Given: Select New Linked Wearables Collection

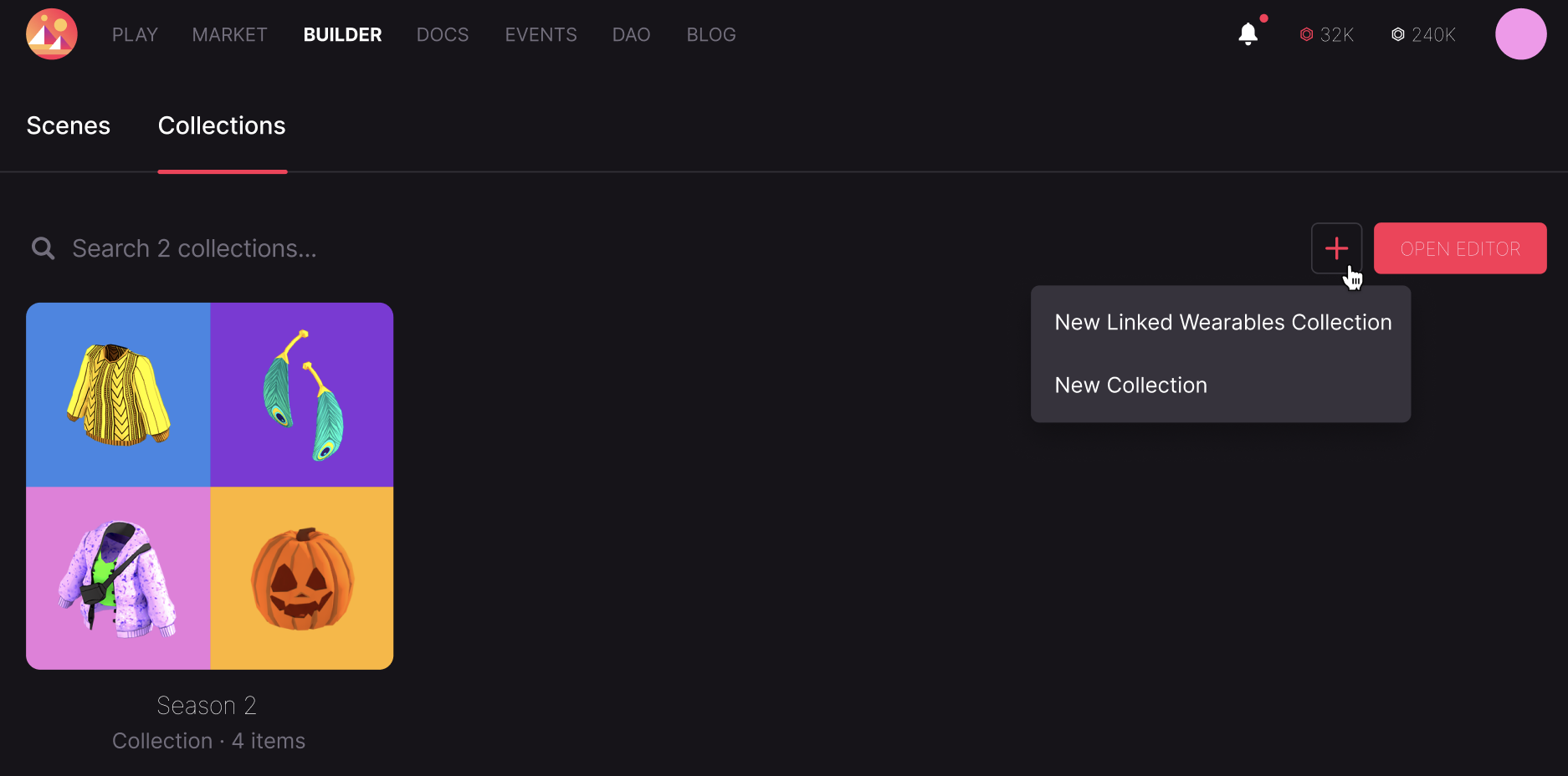Looking at the screenshot, I should pos(1222,323).
